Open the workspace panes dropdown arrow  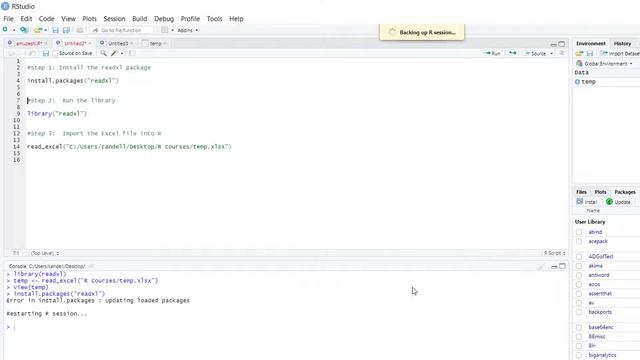(172, 30)
